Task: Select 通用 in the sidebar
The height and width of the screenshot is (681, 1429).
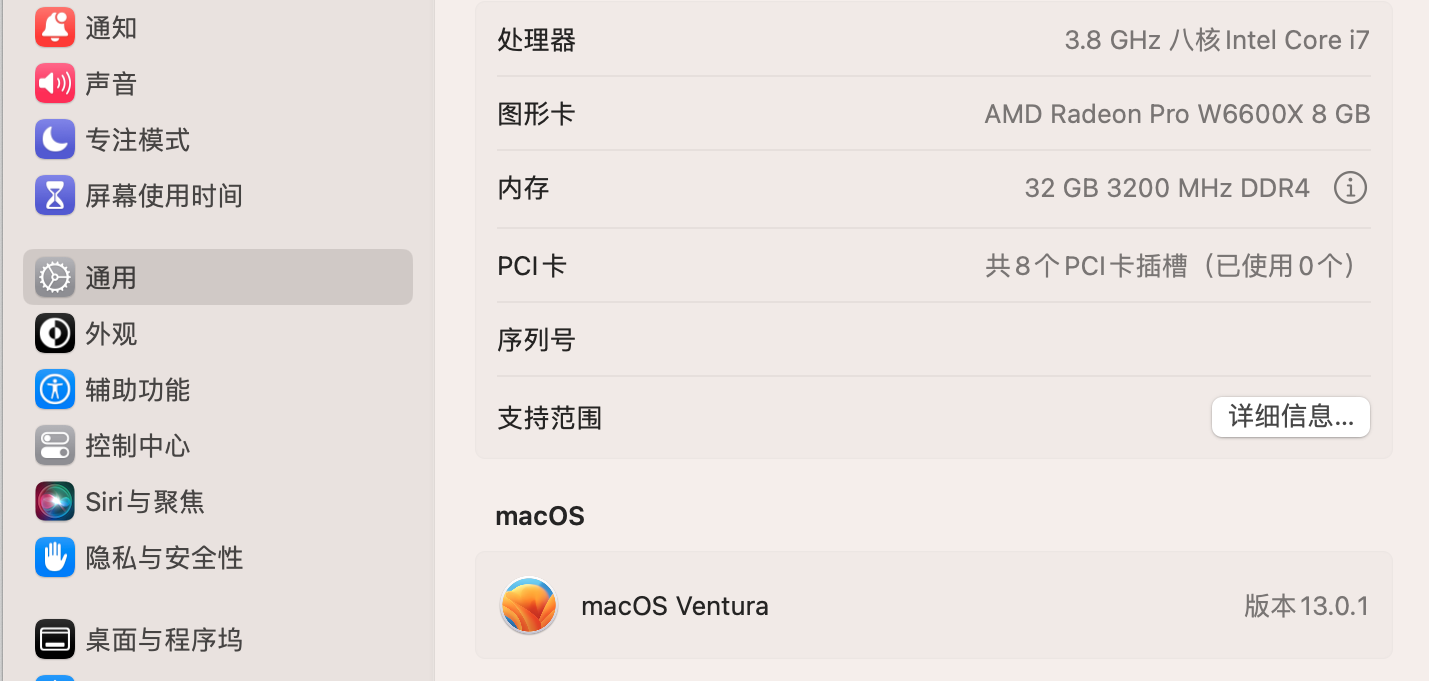Action: (x=111, y=278)
